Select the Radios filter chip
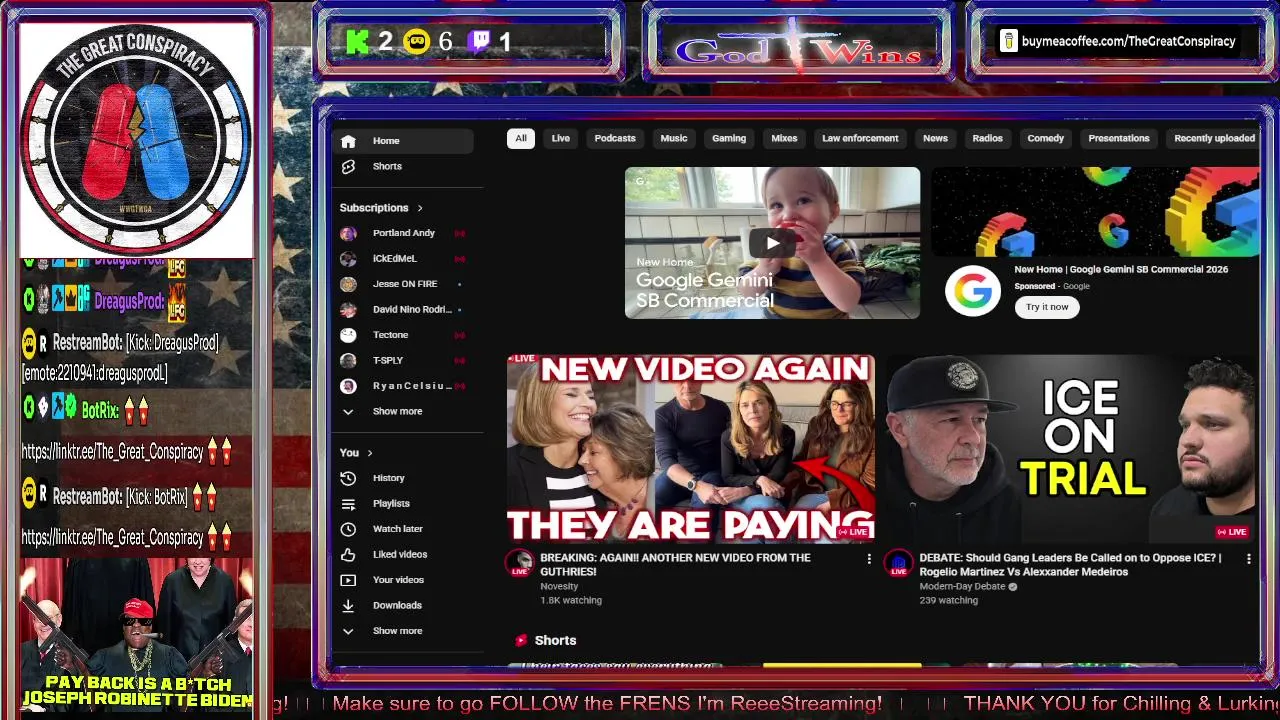The image size is (1280, 720). click(987, 138)
